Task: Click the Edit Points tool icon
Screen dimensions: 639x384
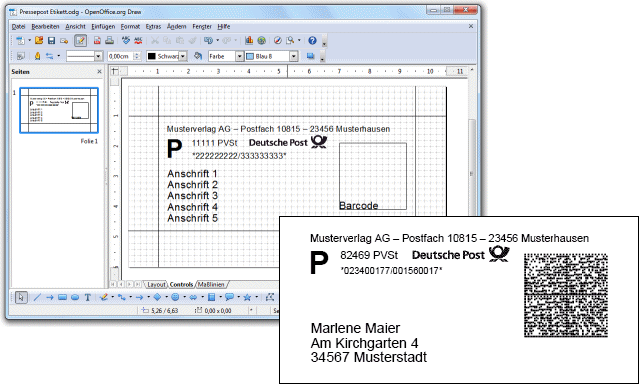Action: tap(269, 297)
